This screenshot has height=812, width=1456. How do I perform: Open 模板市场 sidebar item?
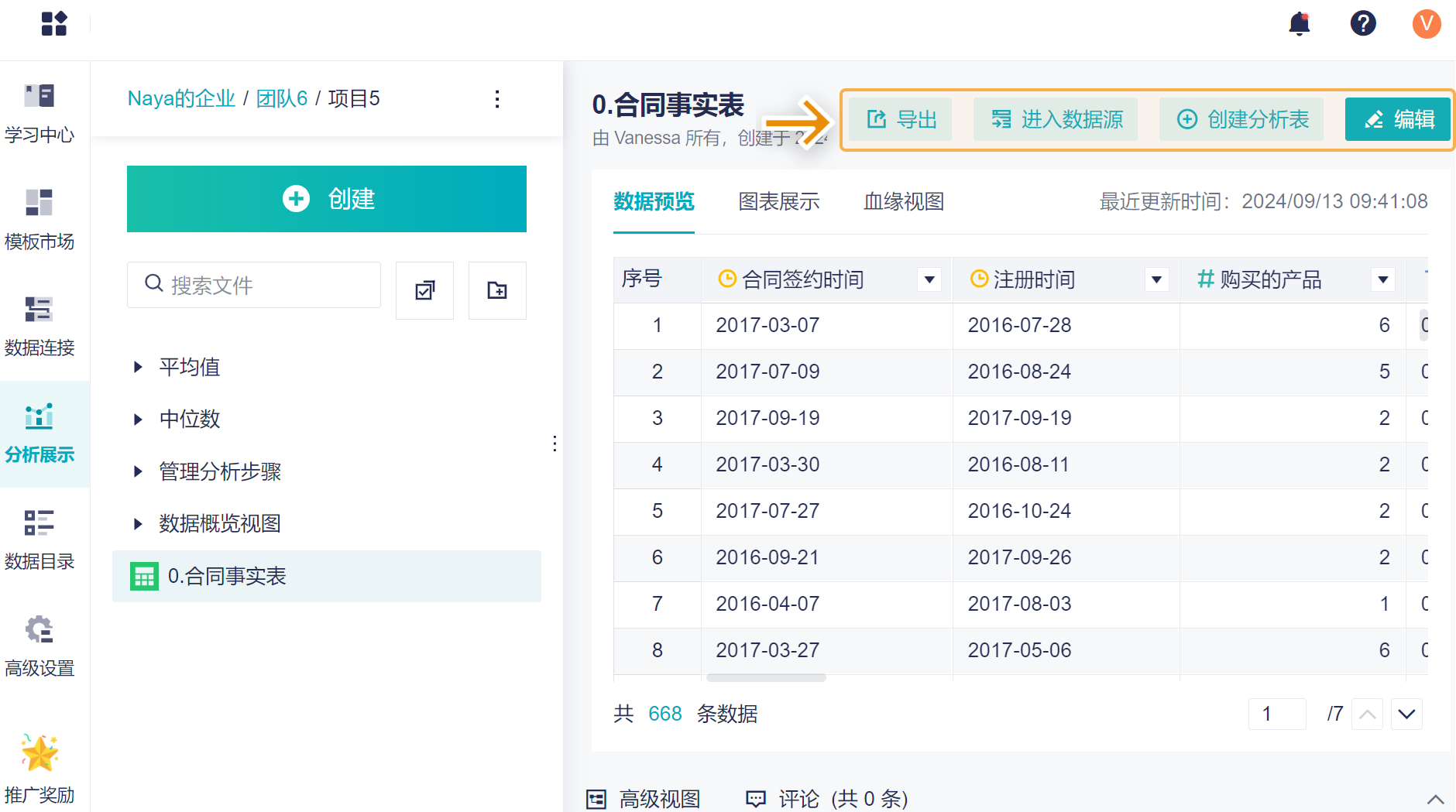39,221
